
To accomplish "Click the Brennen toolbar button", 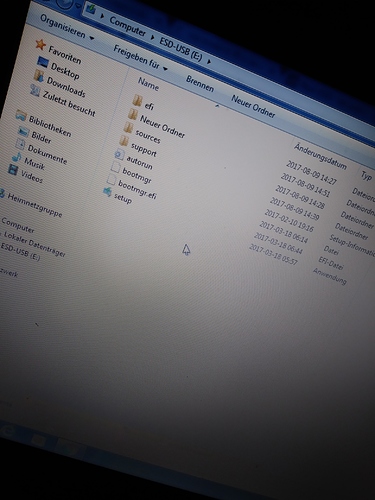I will (200, 84).
